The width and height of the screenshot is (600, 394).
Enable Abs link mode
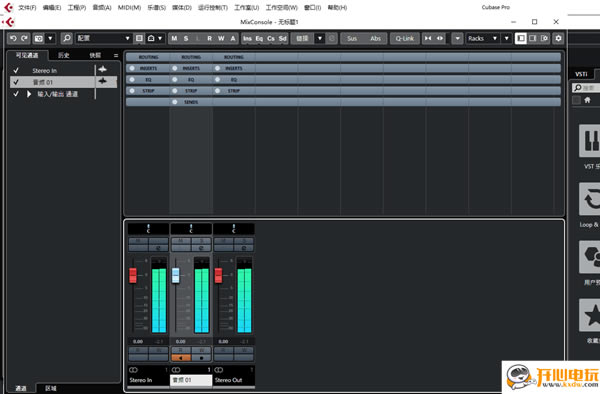(x=375, y=38)
